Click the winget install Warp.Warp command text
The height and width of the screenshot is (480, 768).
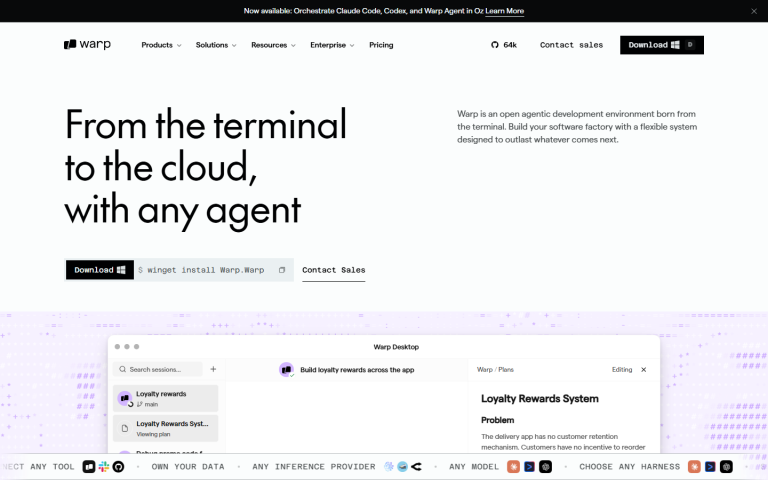coord(206,270)
